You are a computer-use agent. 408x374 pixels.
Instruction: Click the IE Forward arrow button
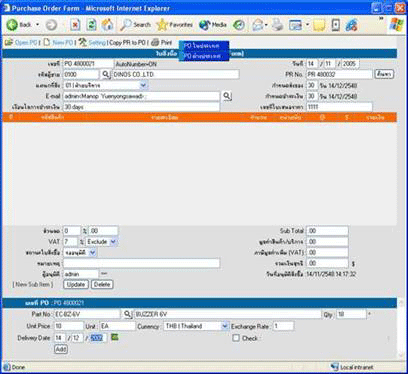pyautogui.click(x=51, y=25)
